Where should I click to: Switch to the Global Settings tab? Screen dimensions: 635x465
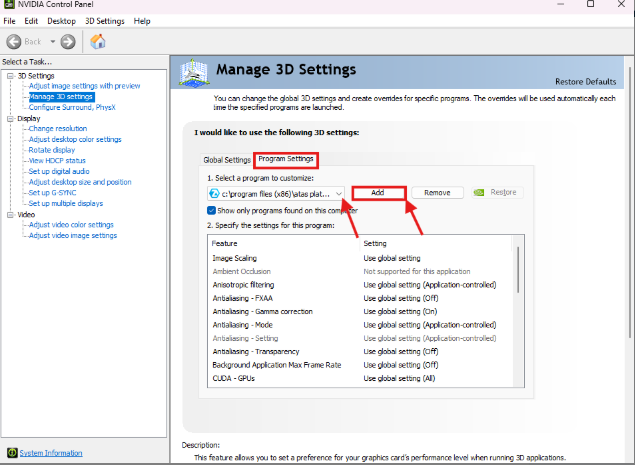coord(227,160)
